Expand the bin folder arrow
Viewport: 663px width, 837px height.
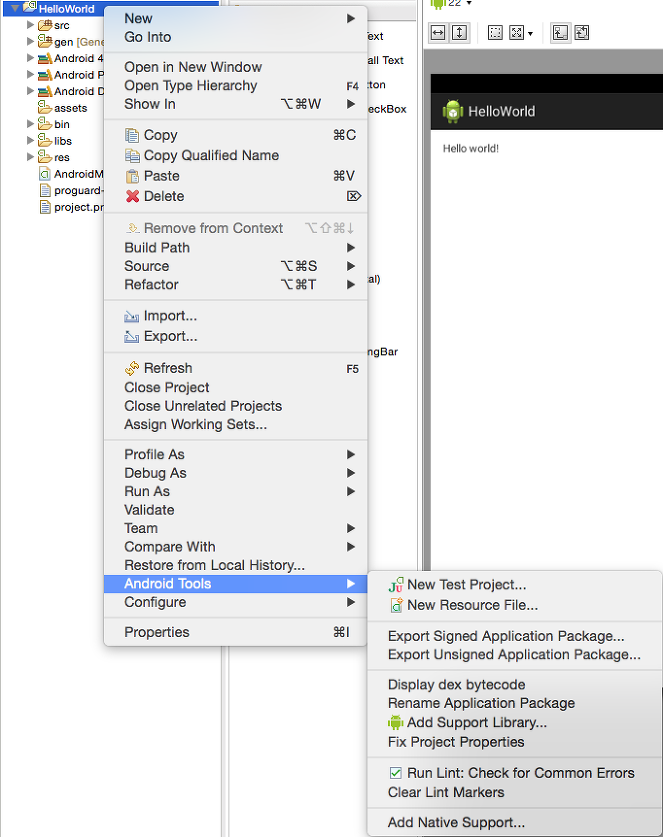coord(30,124)
